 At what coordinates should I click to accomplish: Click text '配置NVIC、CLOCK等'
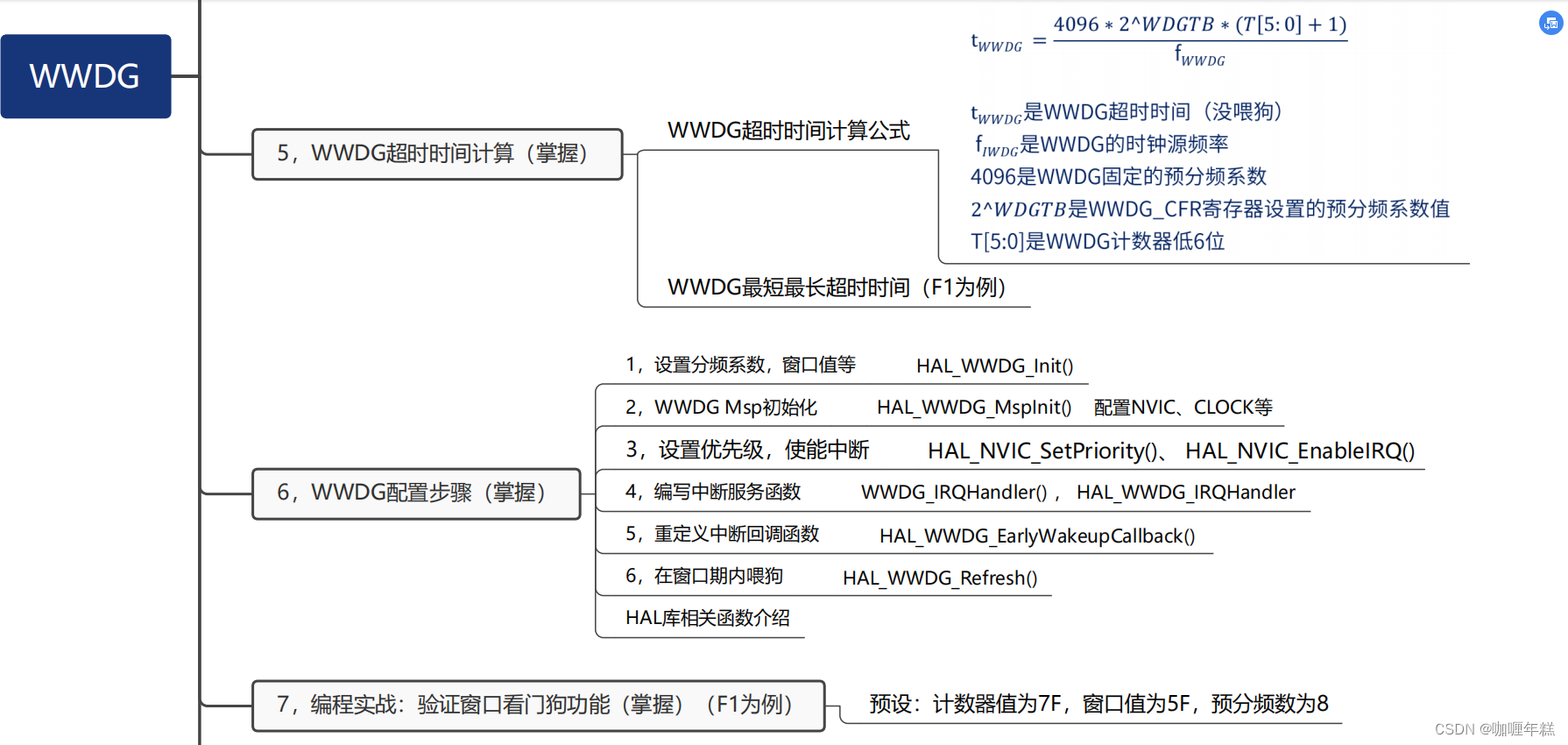1183,408
